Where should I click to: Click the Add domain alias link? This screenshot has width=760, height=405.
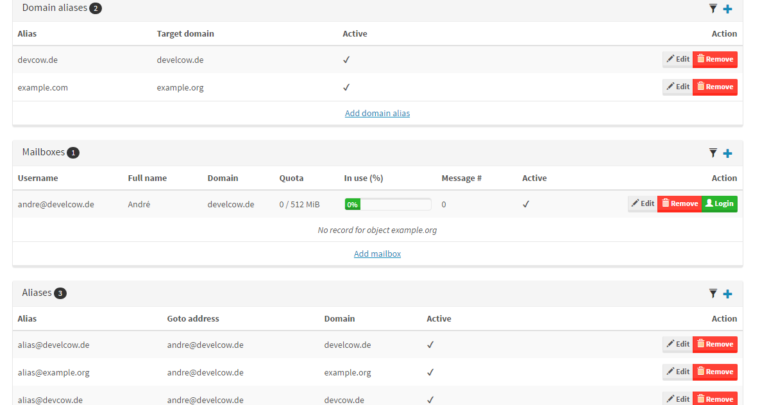377,113
